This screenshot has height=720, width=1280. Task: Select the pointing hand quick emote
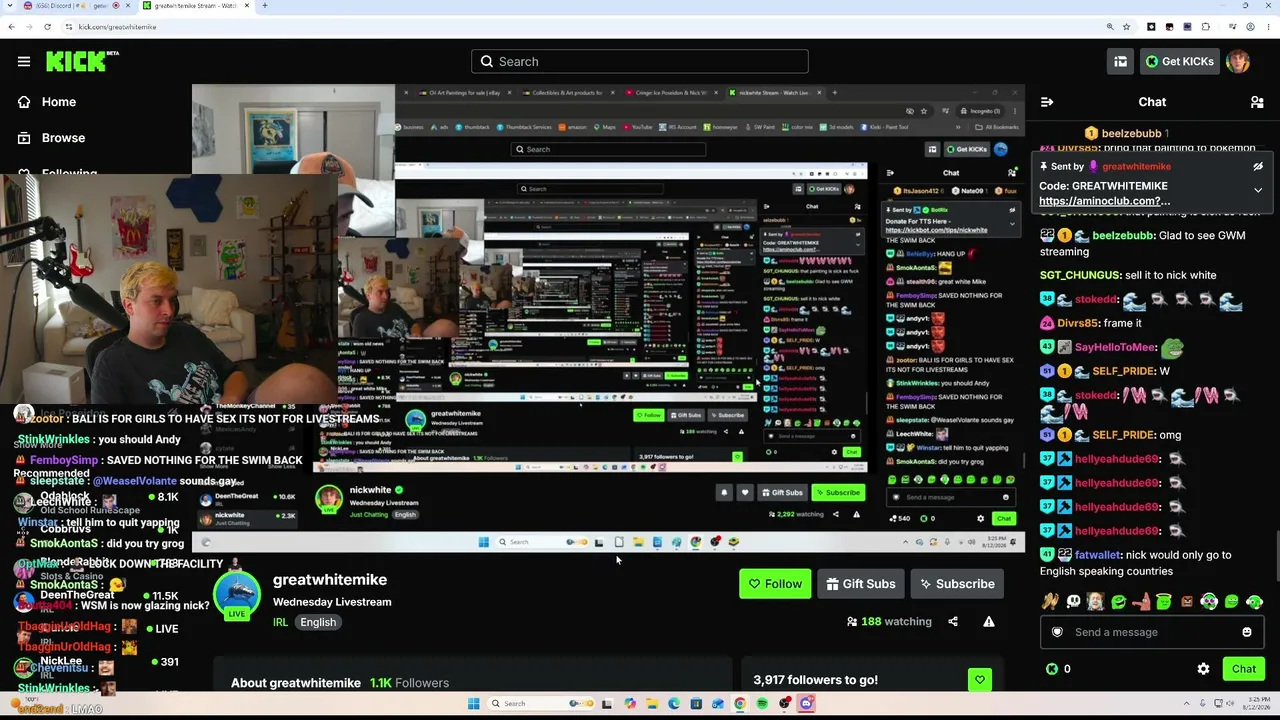1141,602
